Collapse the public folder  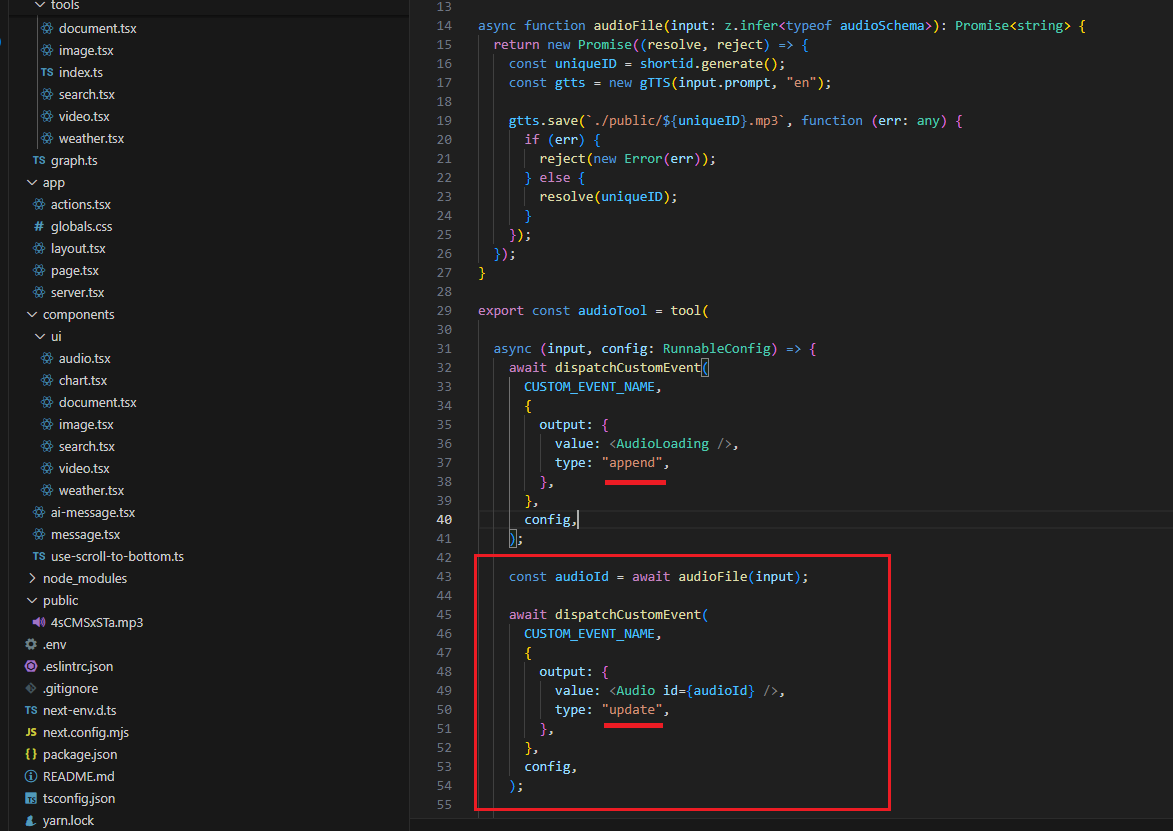[32, 601]
